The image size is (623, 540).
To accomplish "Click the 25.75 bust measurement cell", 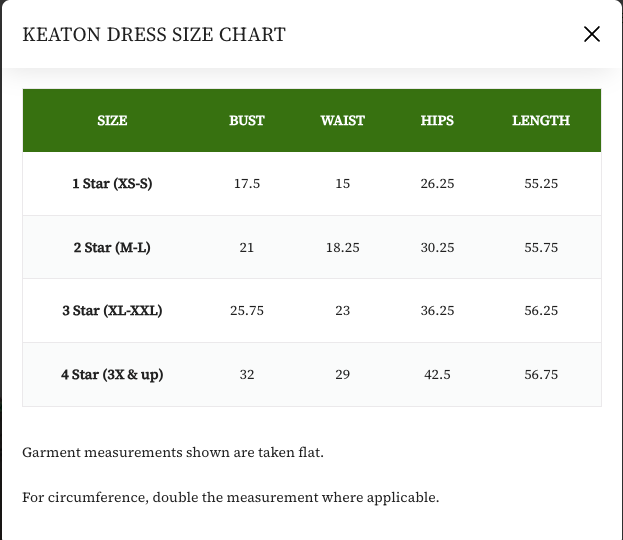I will coord(247,311).
